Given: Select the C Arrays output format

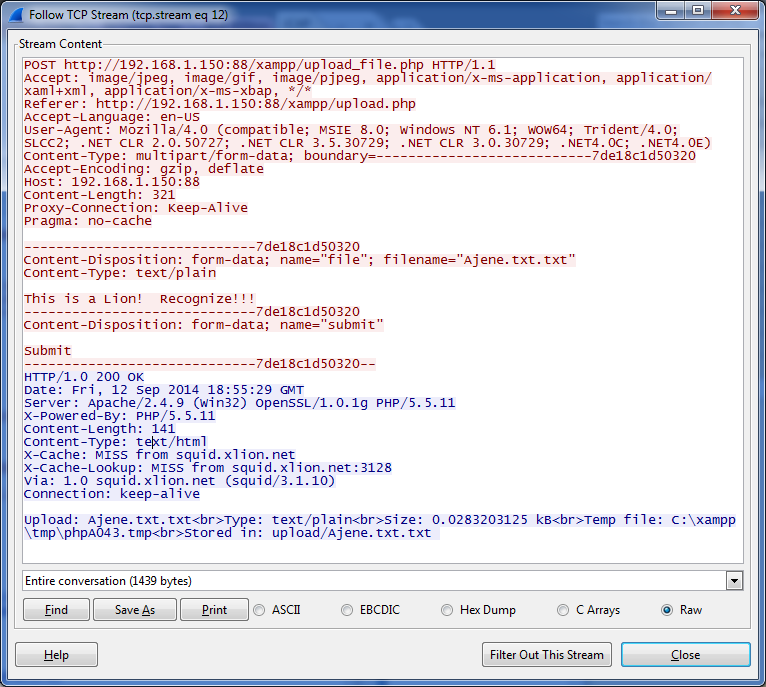Looking at the screenshot, I should (x=564, y=610).
